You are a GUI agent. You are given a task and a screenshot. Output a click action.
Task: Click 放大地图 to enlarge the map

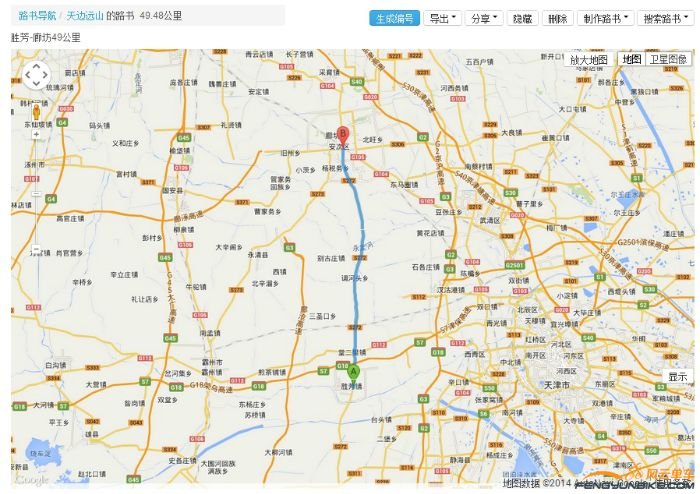pyautogui.click(x=589, y=60)
